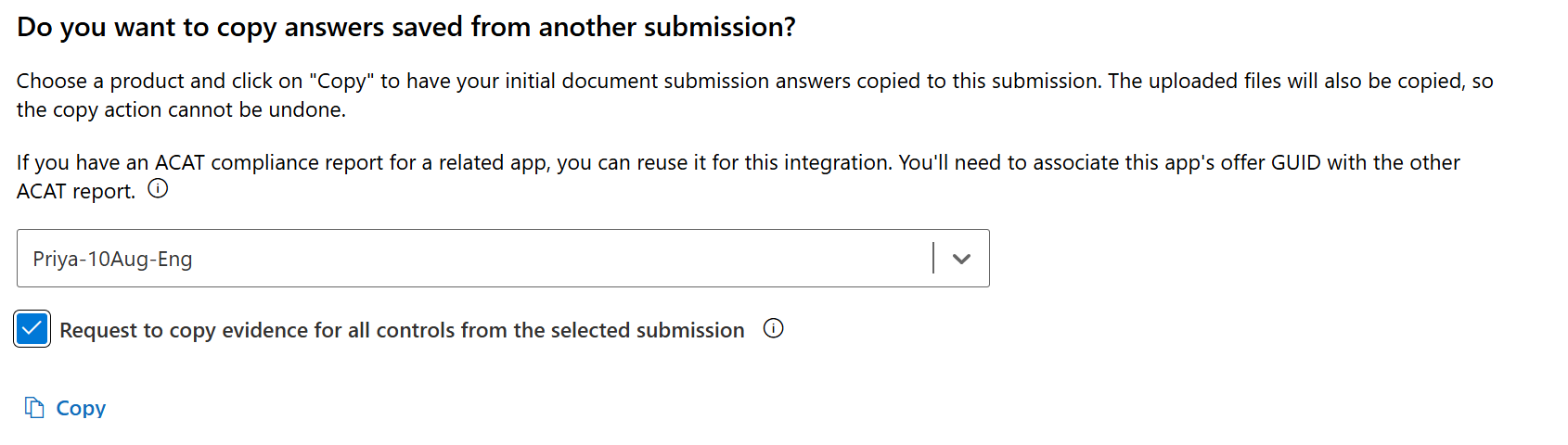Uncheck the copy evidence checkbox

point(32,329)
